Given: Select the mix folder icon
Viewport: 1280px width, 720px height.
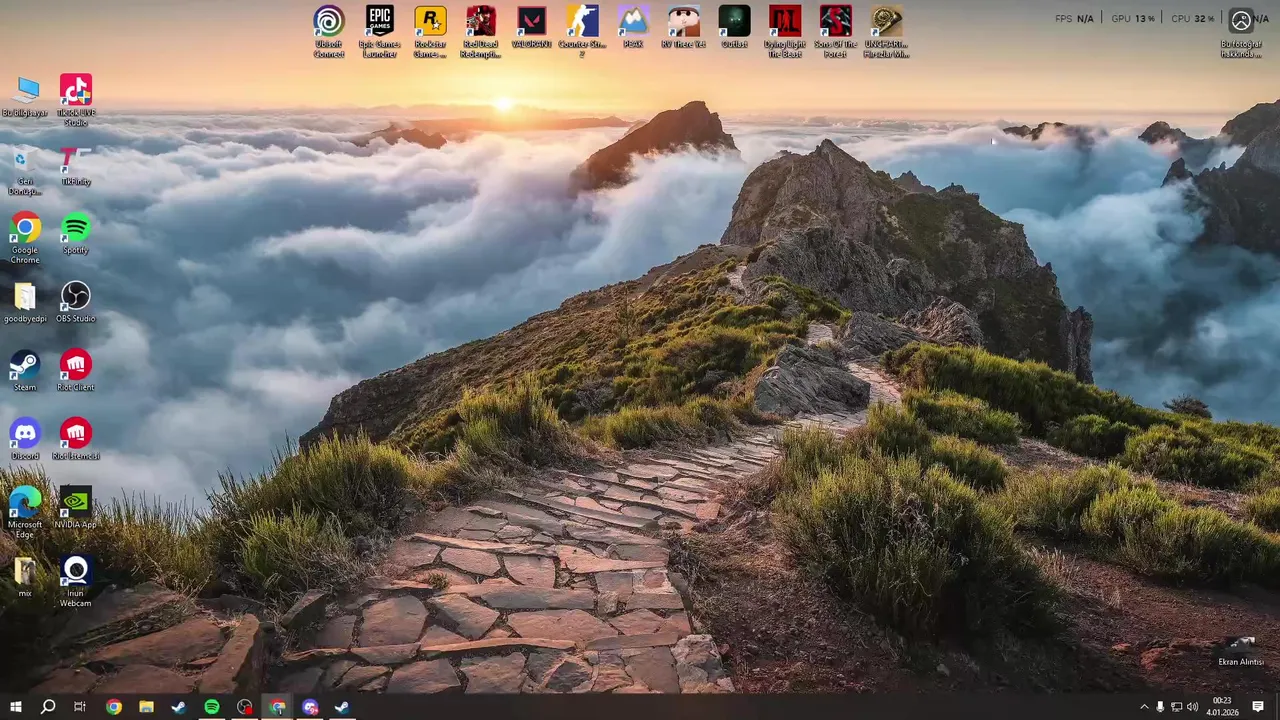Looking at the screenshot, I should point(25,578).
